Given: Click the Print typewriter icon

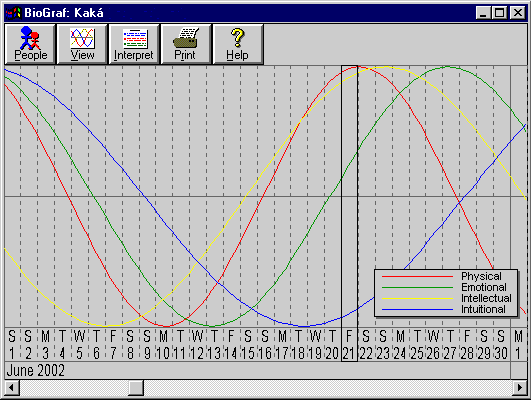Looking at the screenshot, I should pyautogui.click(x=186, y=38).
